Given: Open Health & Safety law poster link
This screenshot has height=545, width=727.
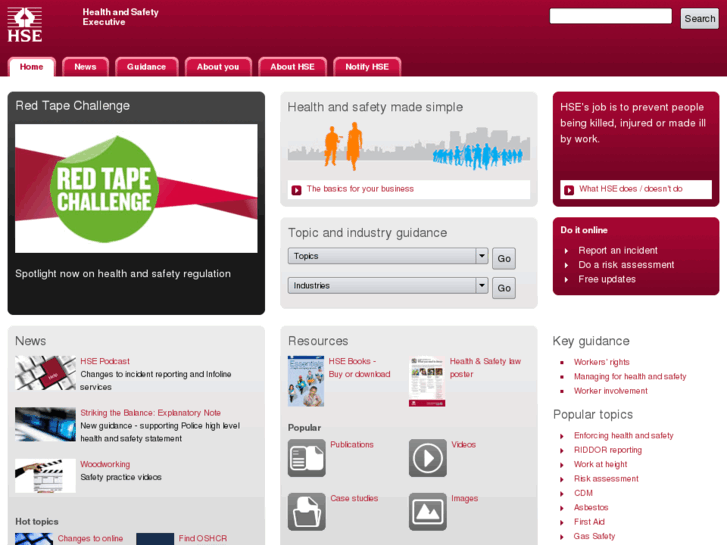Looking at the screenshot, I should coord(485,367).
